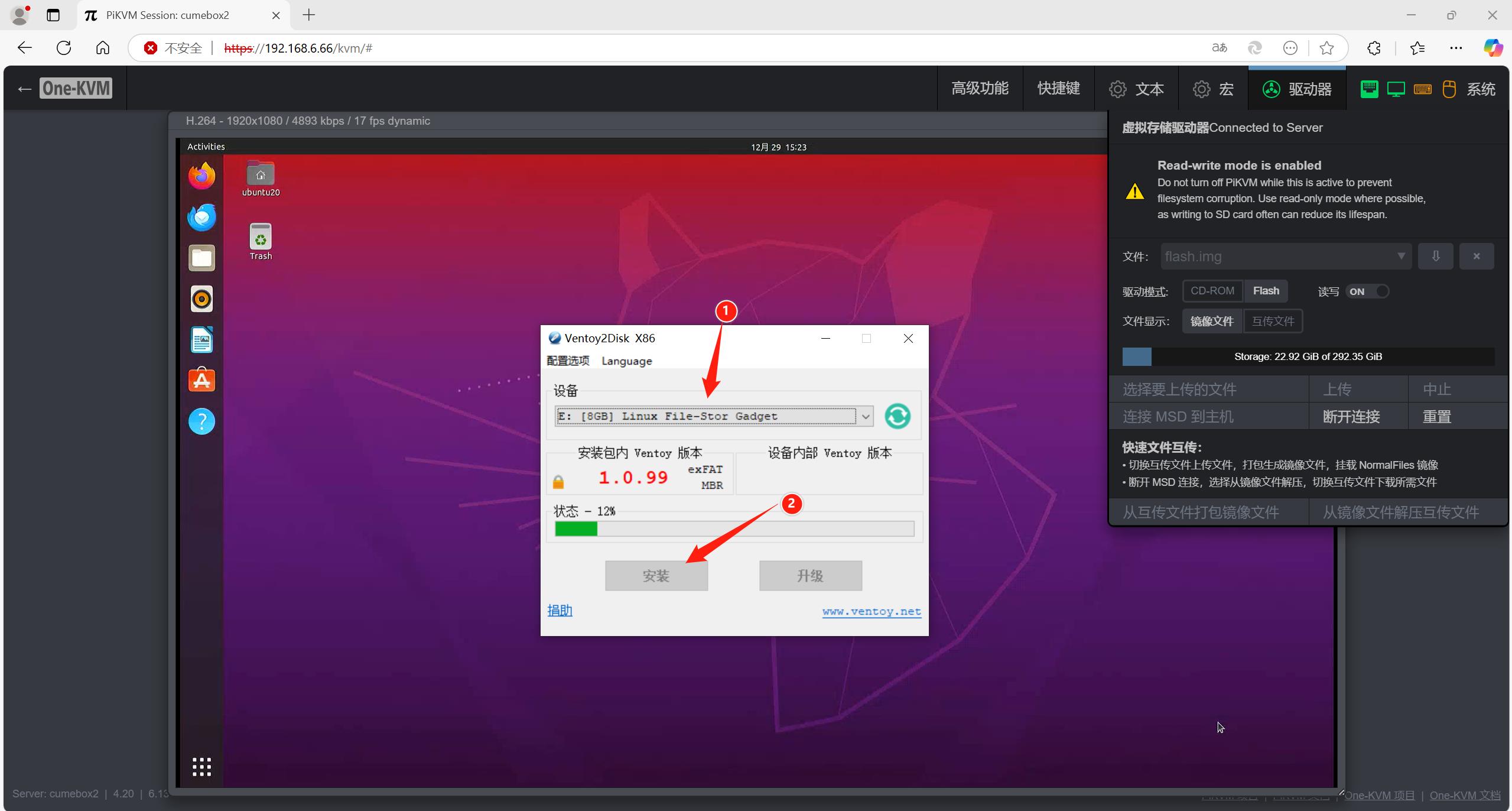Open the 高级功能 menu
The image size is (1512, 811).
[x=980, y=89]
